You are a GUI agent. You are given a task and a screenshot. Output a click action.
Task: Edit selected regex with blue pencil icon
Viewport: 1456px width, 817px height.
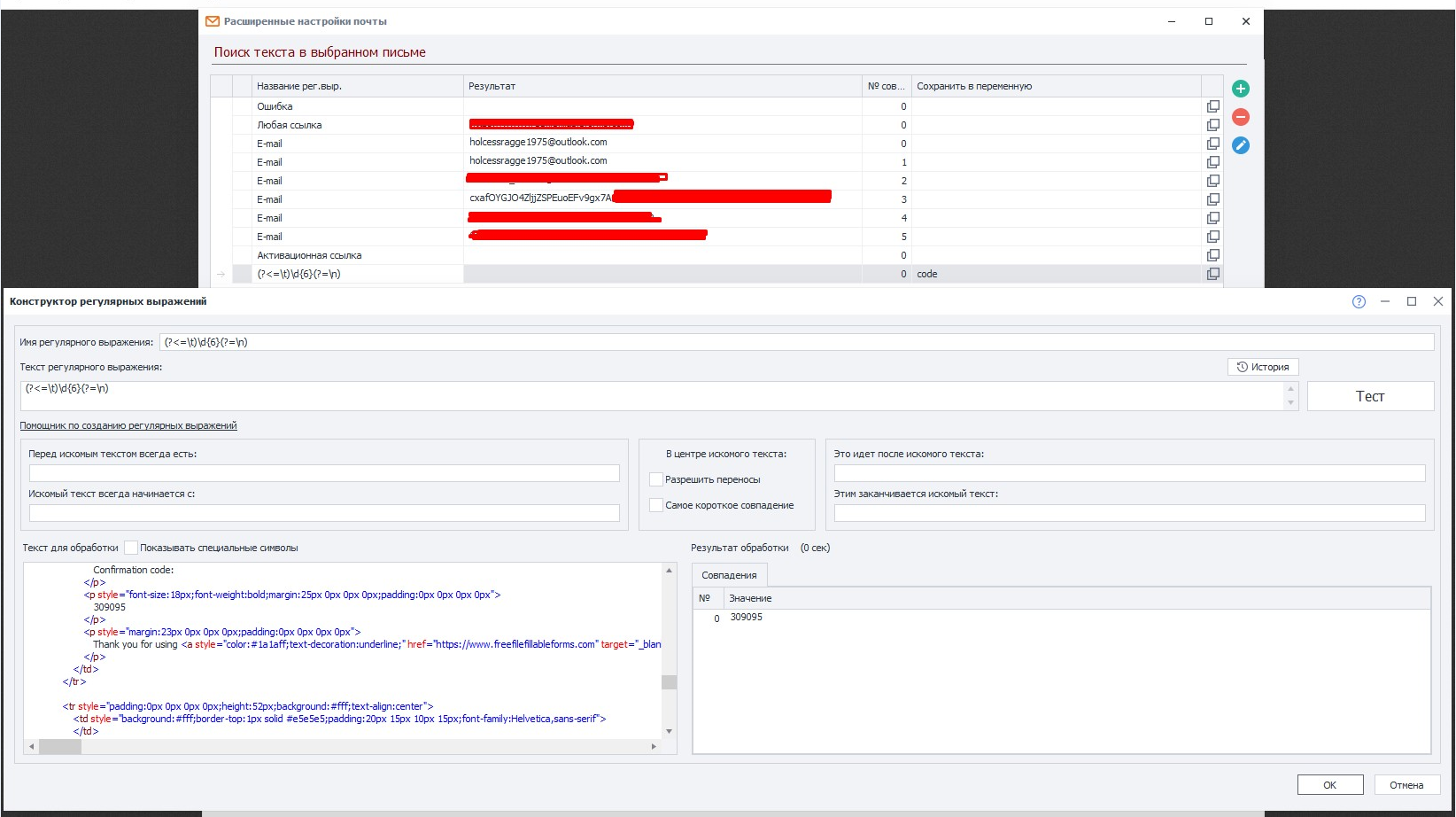(1241, 145)
